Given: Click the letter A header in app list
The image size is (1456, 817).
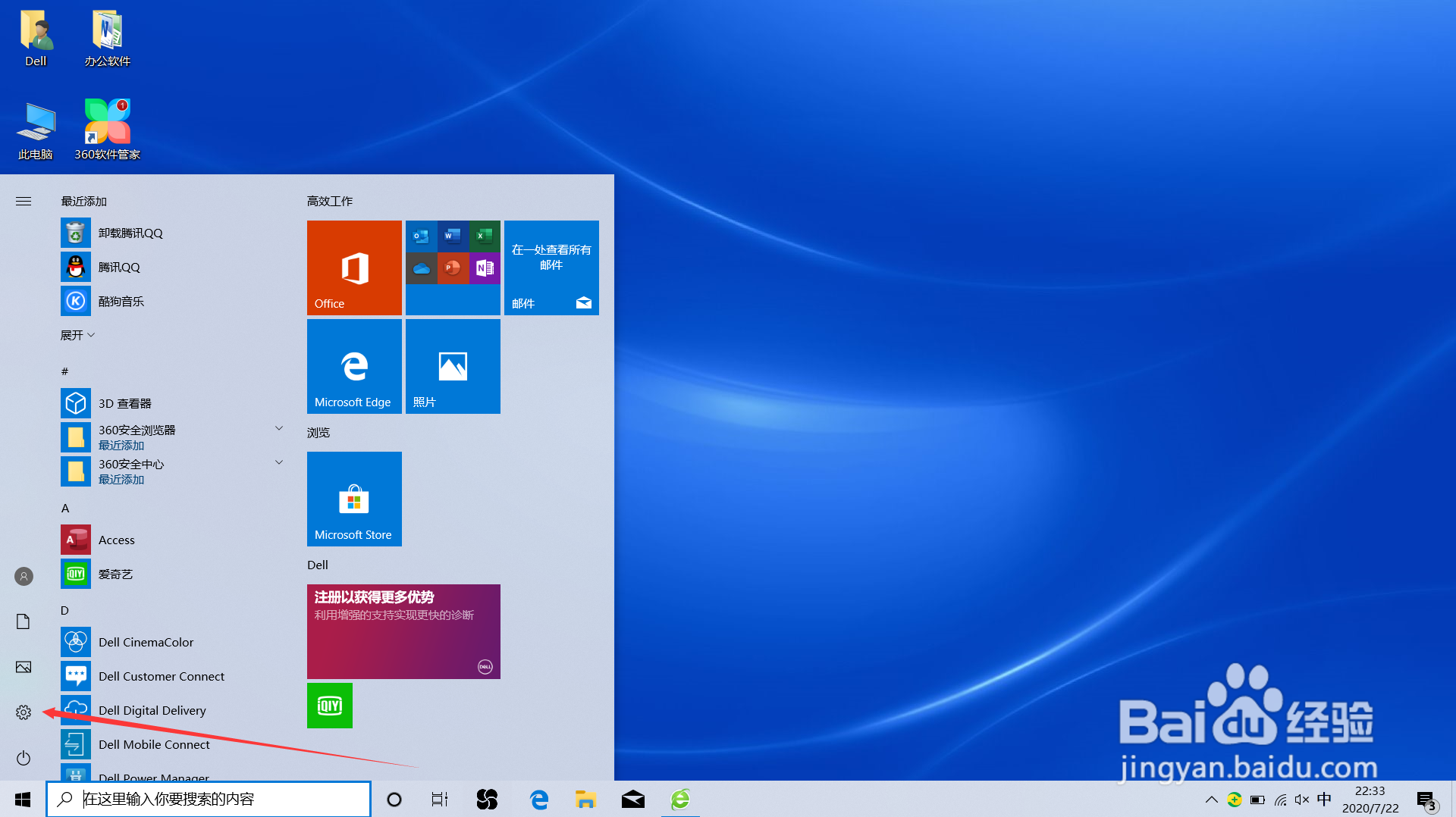Looking at the screenshot, I should [65, 508].
